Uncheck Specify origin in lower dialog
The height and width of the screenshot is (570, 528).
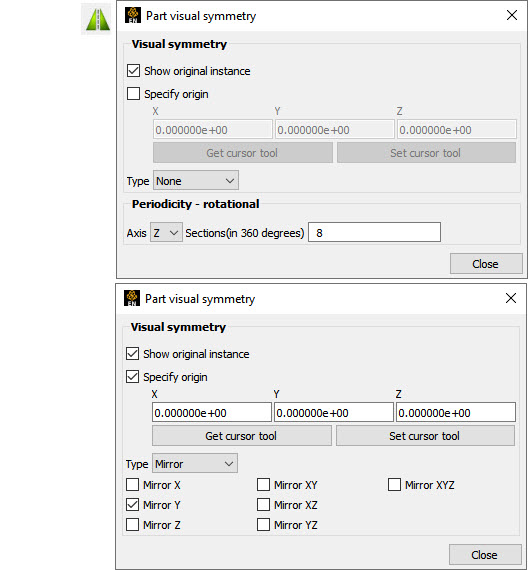coord(132,376)
